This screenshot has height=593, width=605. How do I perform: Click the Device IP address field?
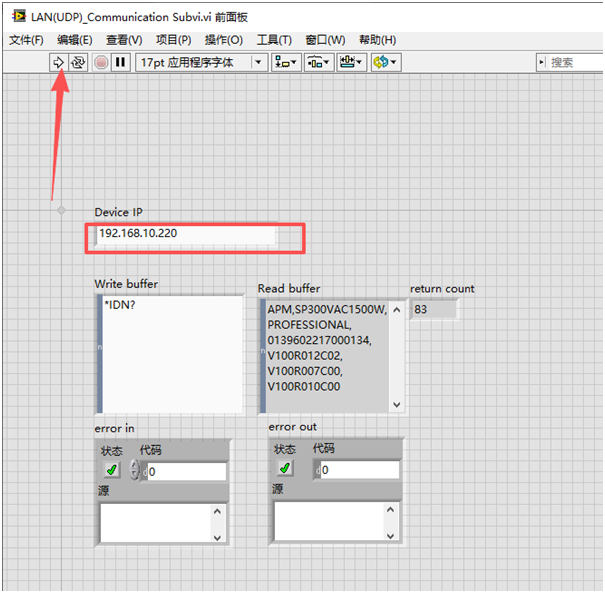click(x=185, y=234)
